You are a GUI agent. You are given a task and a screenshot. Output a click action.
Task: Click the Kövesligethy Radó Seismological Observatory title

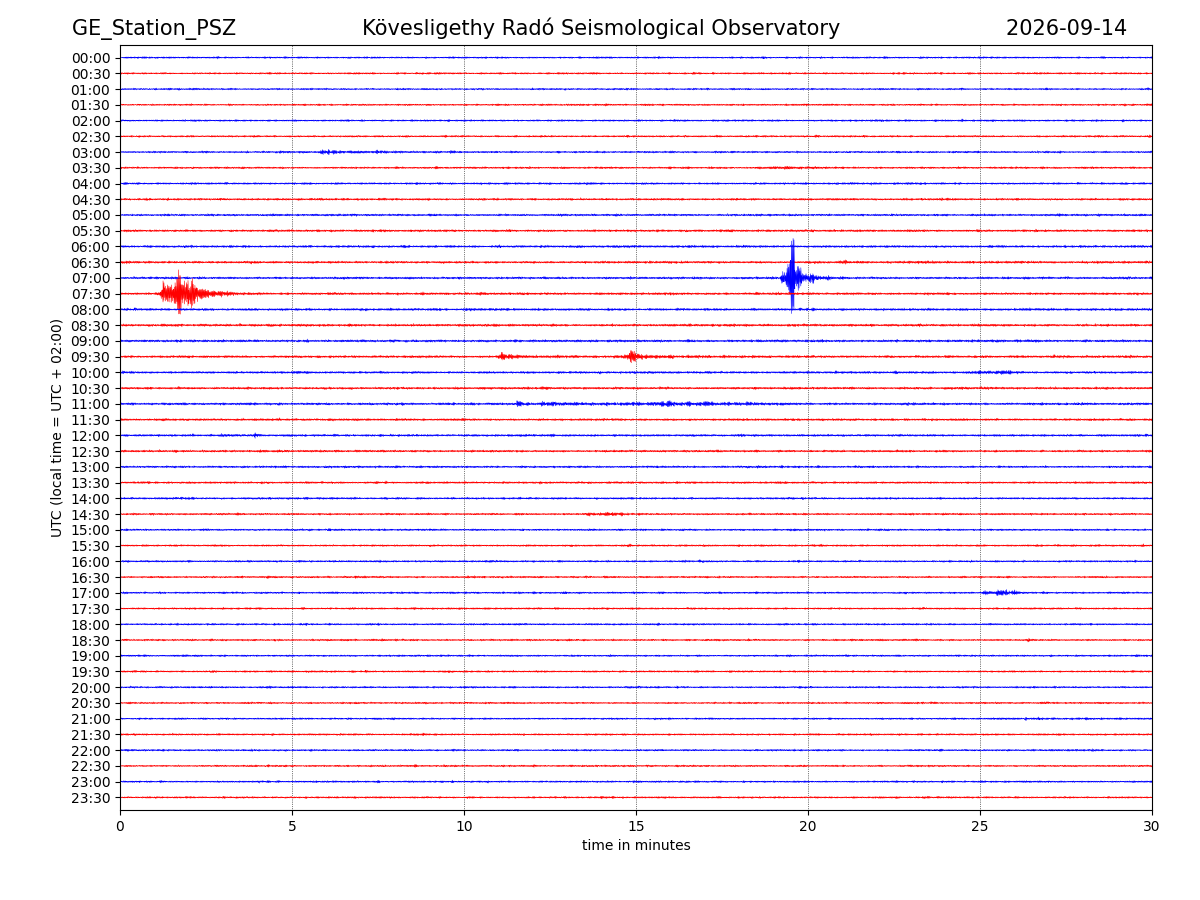[x=601, y=28]
